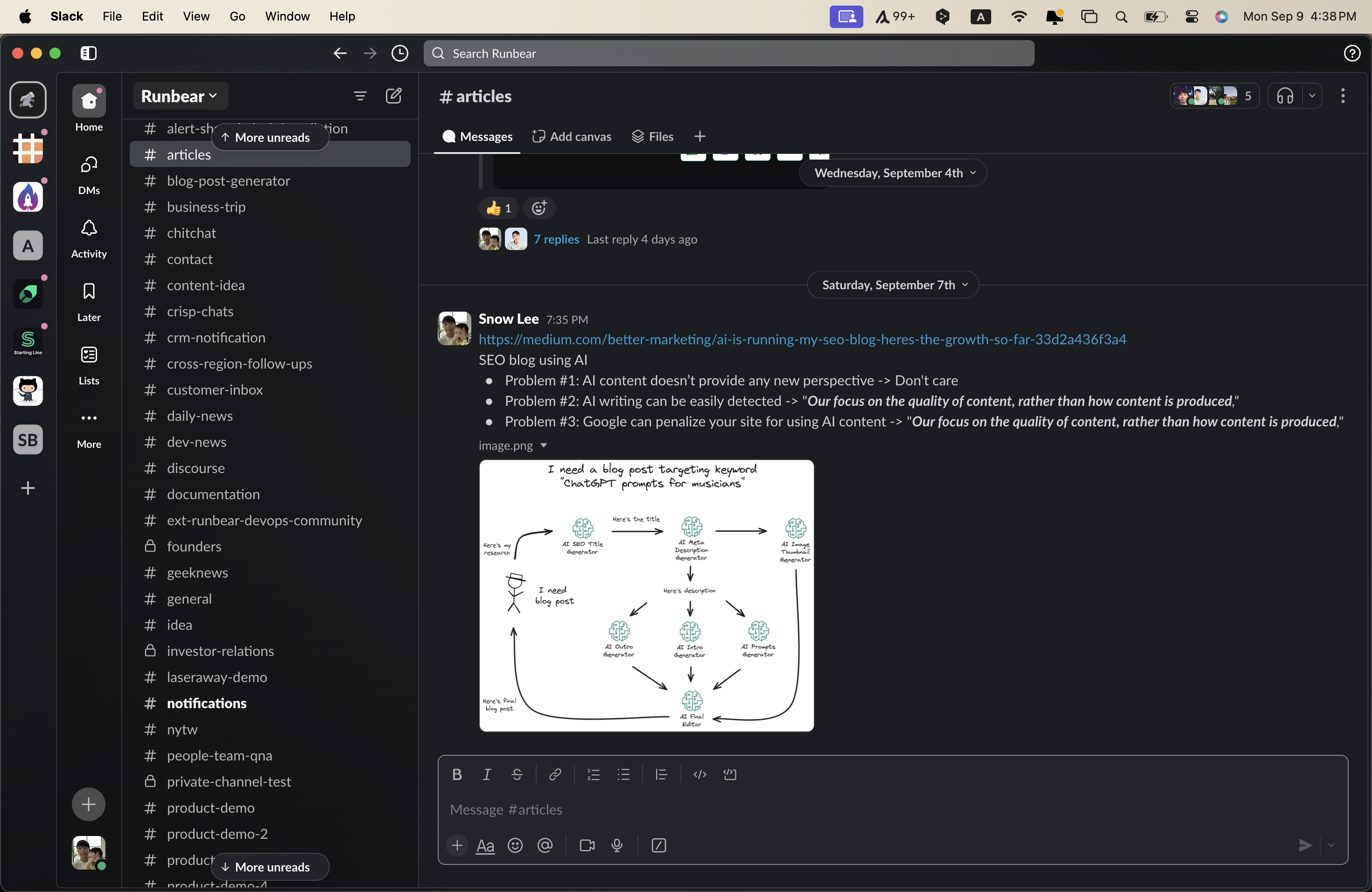Jump to lower More unreads

(270, 867)
